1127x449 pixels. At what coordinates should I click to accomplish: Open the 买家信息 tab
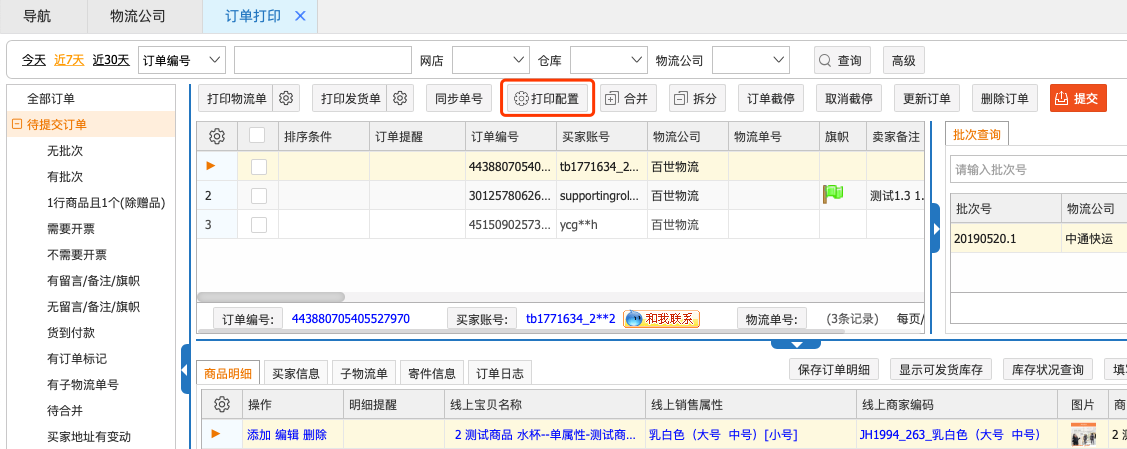[296, 373]
